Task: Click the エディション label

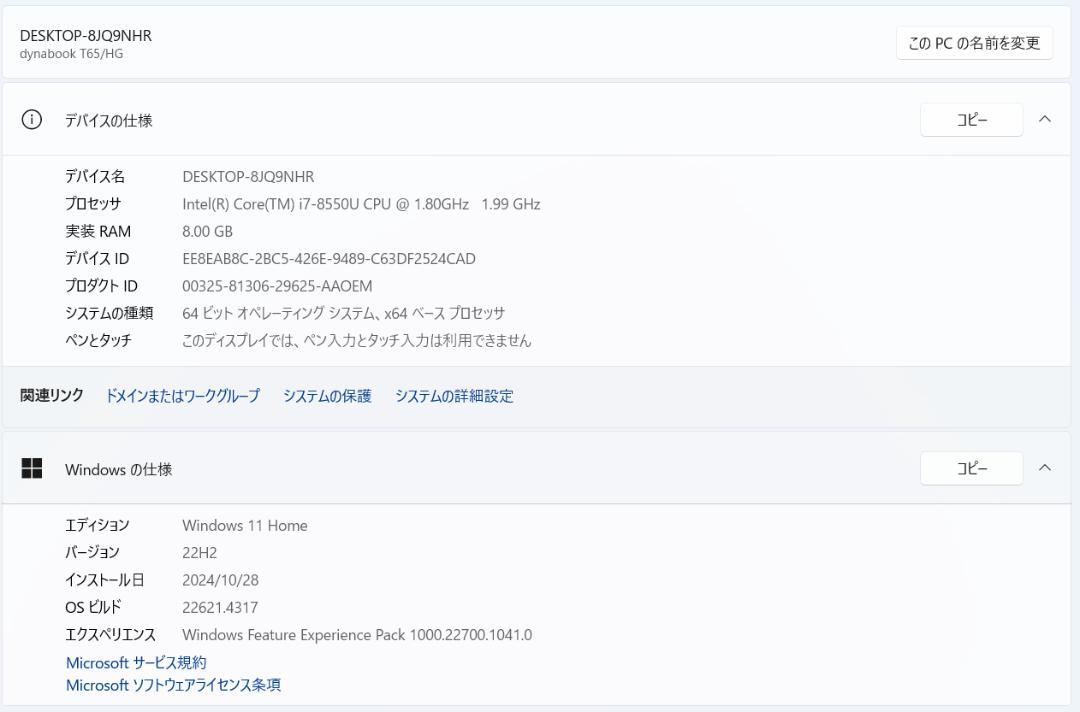Action: click(97, 525)
